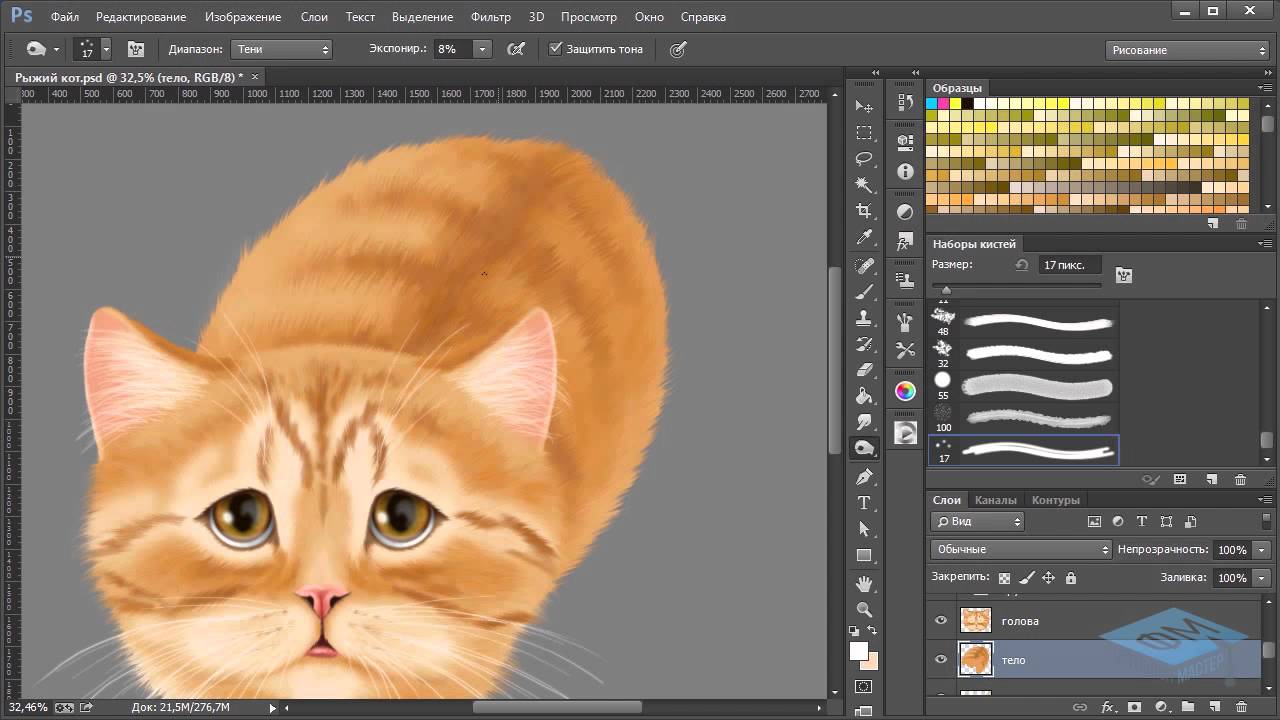Open the Фильтр menu
Screen dimensions: 1280x720
(x=490, y=17)
